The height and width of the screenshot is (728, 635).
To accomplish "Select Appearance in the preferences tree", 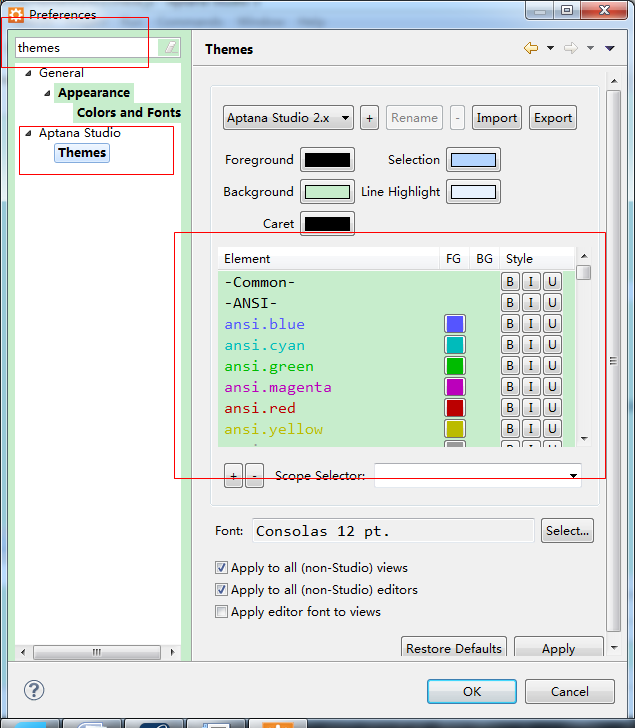I will (94, 93).
